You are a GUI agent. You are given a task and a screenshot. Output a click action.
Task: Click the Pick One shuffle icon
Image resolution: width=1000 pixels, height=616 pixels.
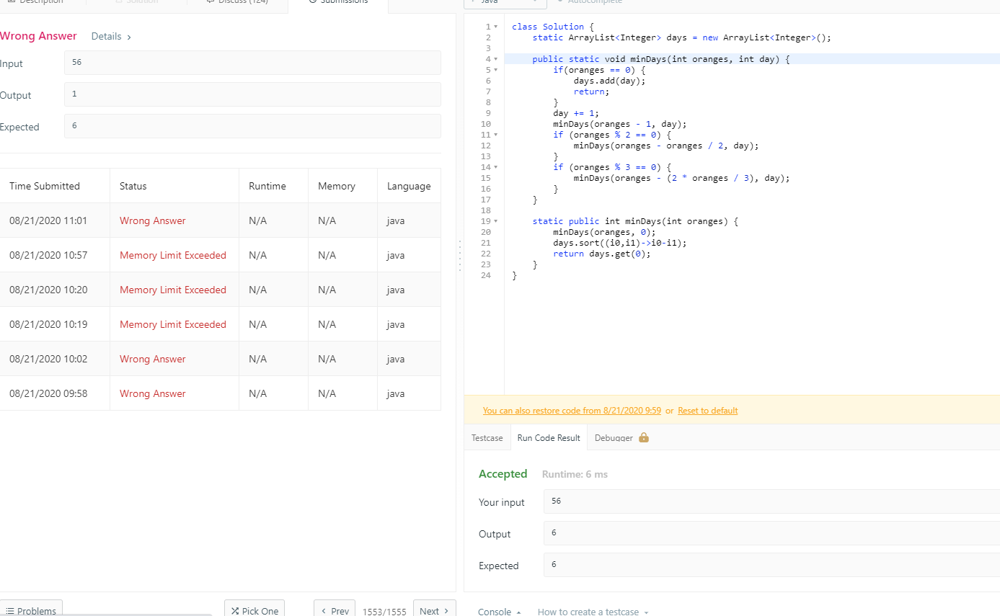point(235,611)
